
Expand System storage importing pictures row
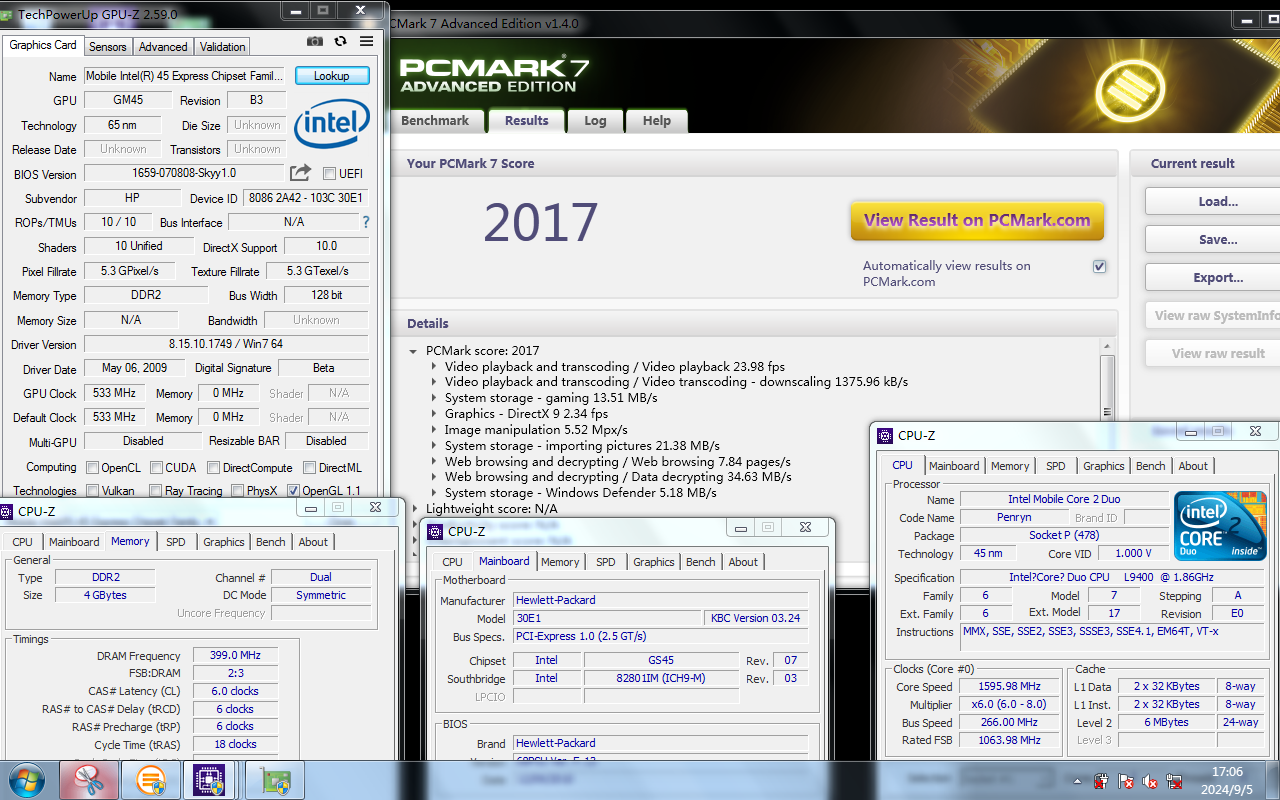(x=434, y=446)
